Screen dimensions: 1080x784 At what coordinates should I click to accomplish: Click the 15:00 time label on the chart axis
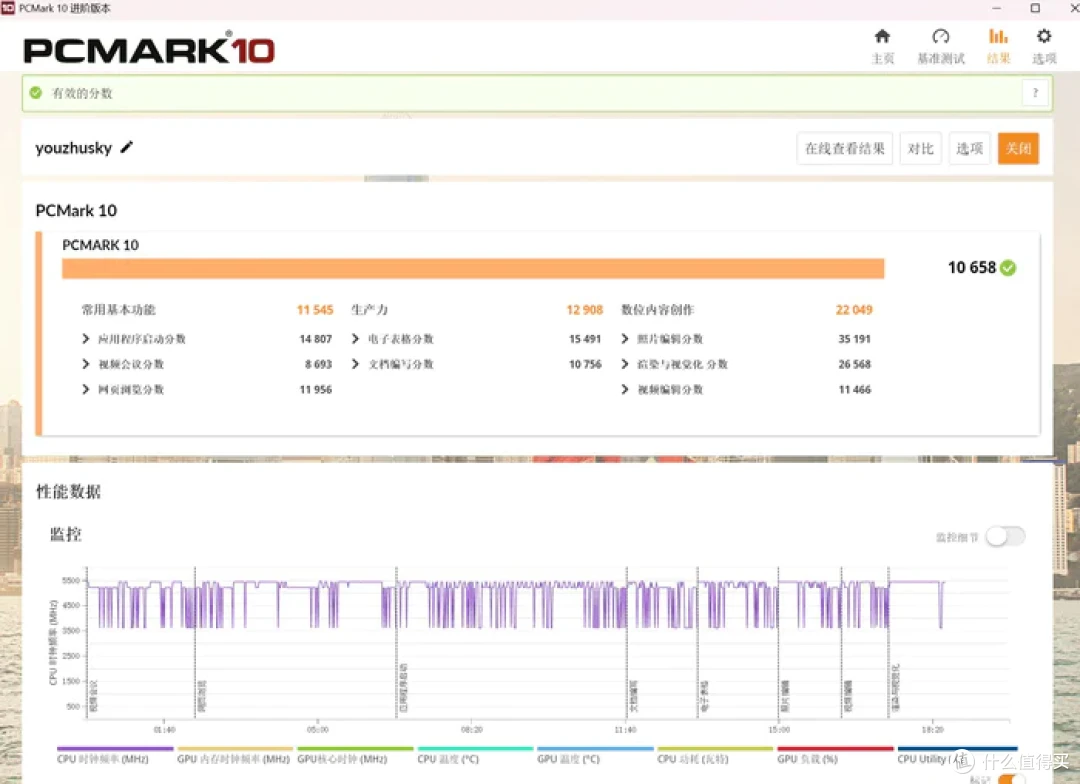pyautogui.click(x=779, y=730)
